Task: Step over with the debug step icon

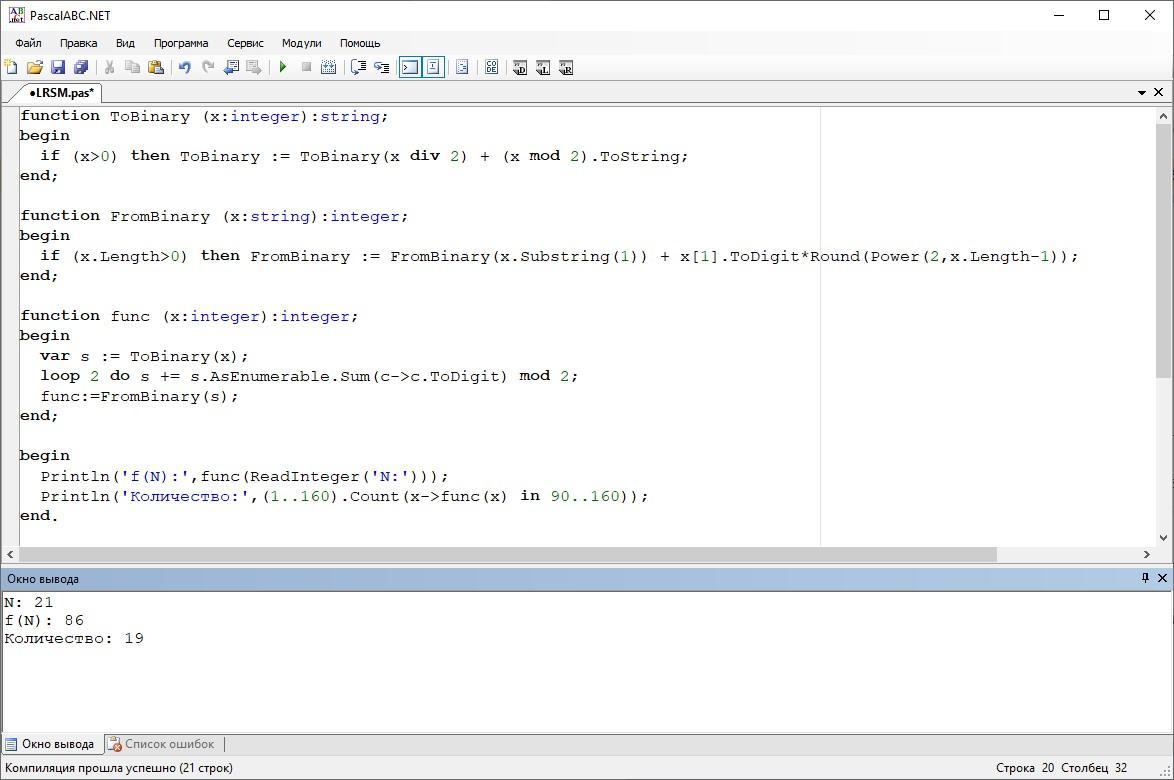Action: pos(359,67)
